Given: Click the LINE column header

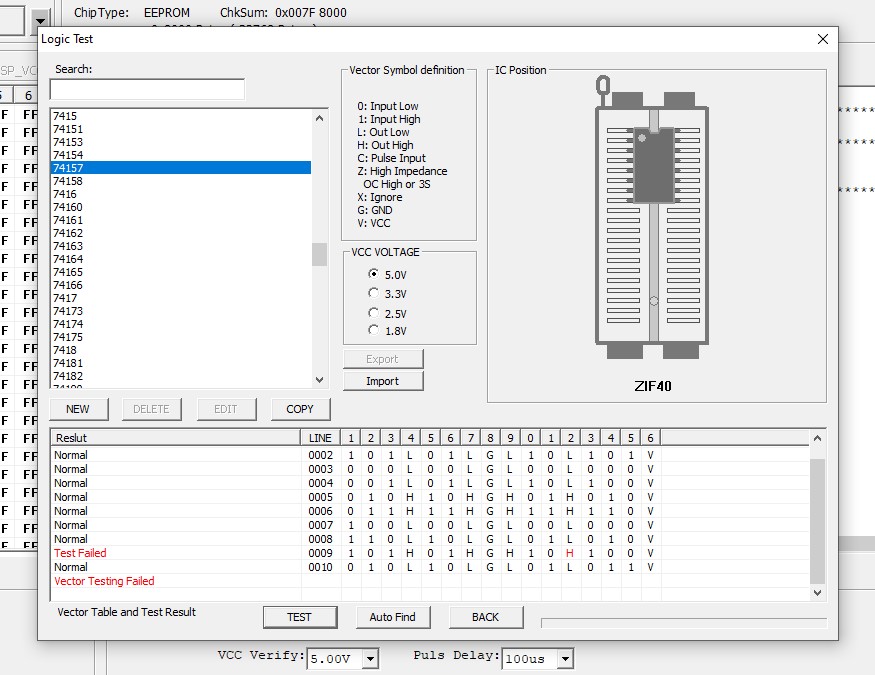Looking at the screenshot, I should click(x=320, y=438).
